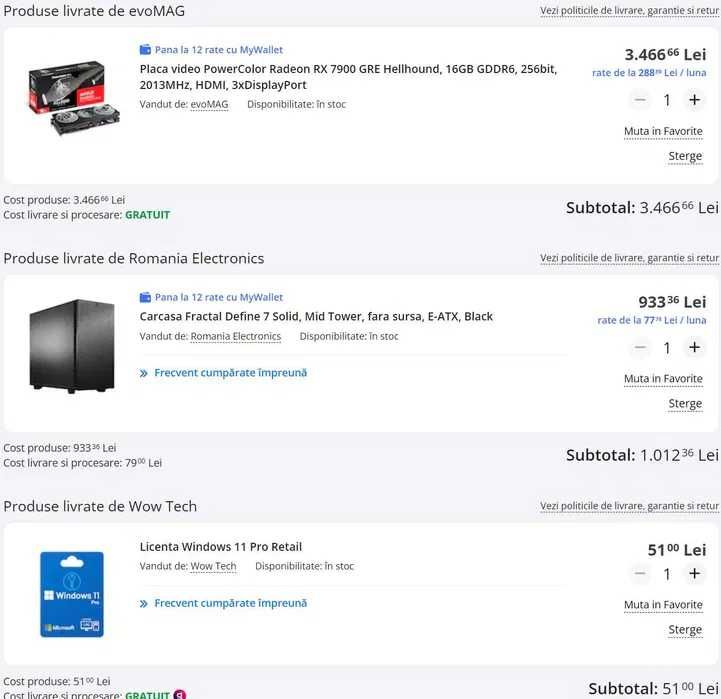Click MyWallet icon on Fractal case item

[x=146, y=297]
